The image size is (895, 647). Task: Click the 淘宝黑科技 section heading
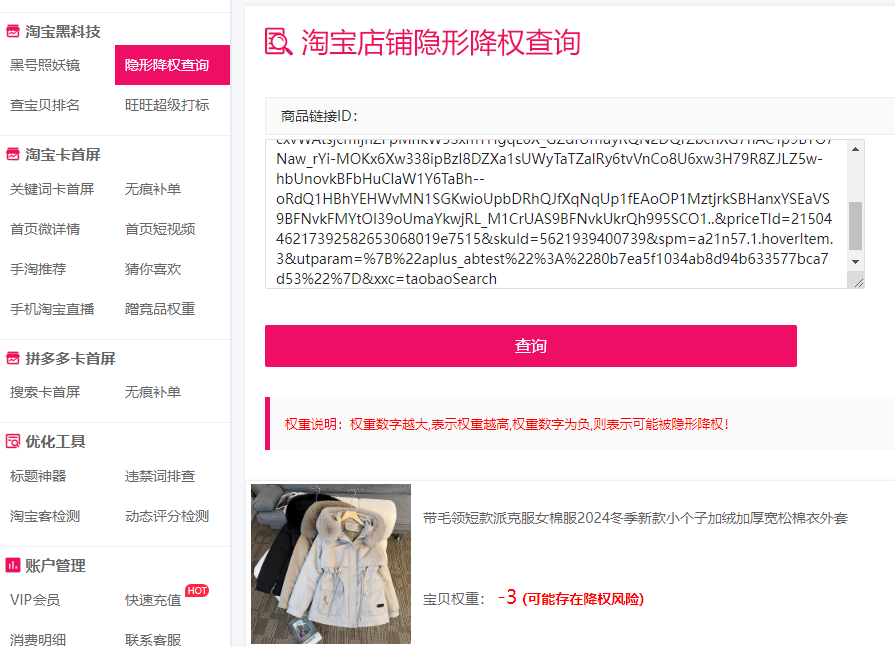[x=63, y=31]
